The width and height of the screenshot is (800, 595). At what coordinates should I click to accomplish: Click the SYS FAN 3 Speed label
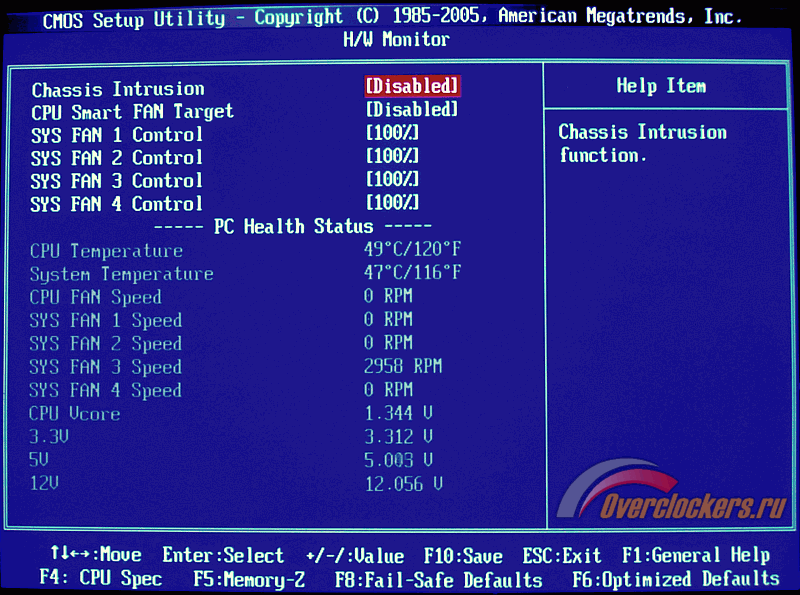(106, 367)
